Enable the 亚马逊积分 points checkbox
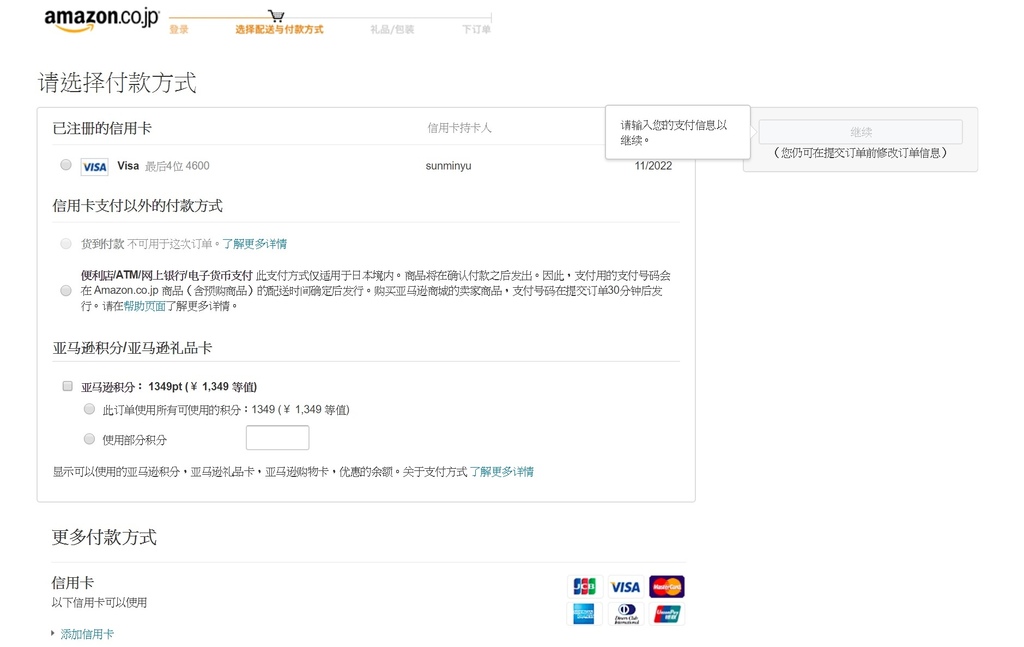1024x647 pixels. (x=68, y=386)
